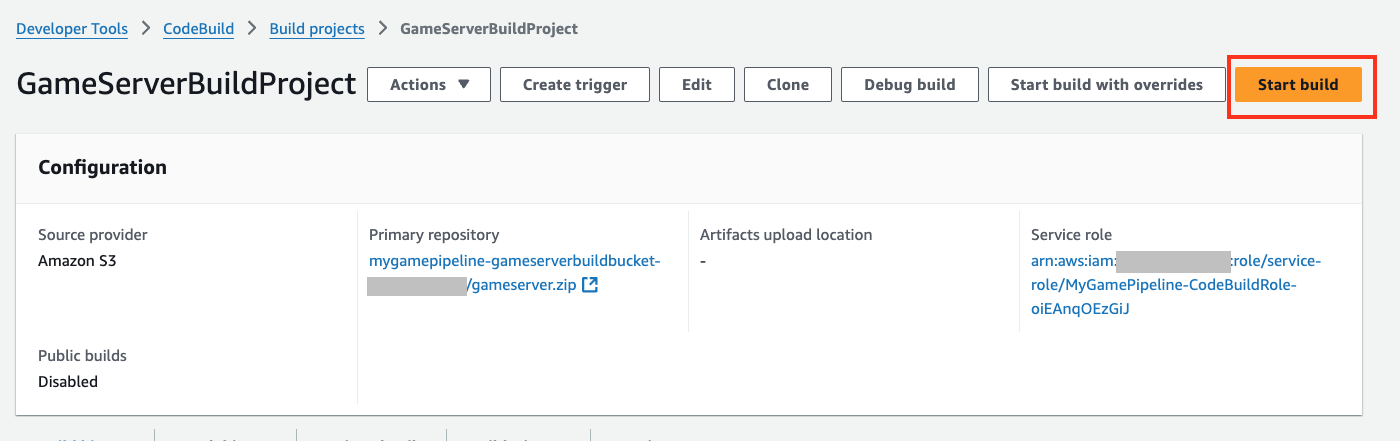Click GameServerBuildProject breadcrumb text

click(x=489, y=29)
